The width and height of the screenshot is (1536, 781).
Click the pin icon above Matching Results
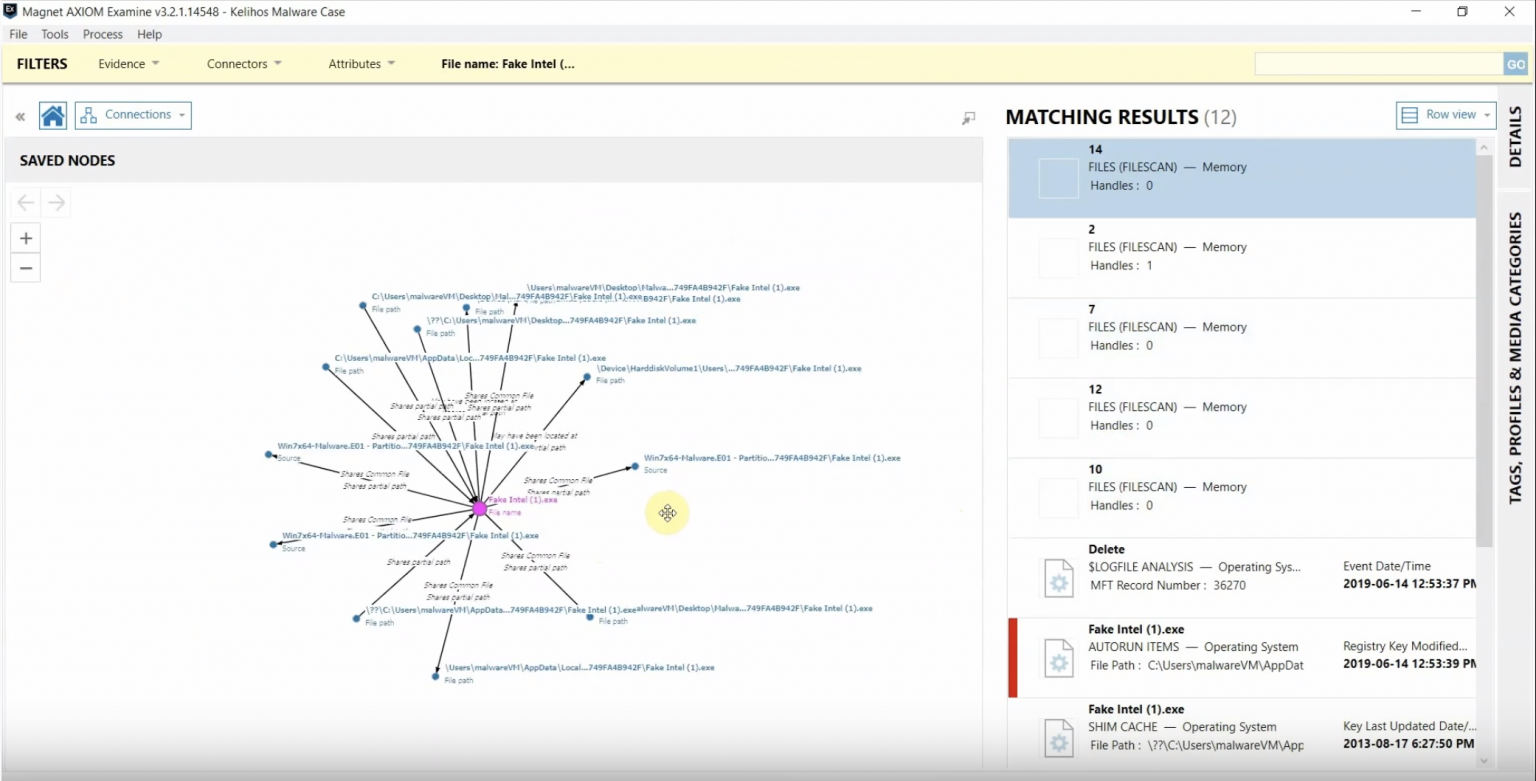(967, 118)
